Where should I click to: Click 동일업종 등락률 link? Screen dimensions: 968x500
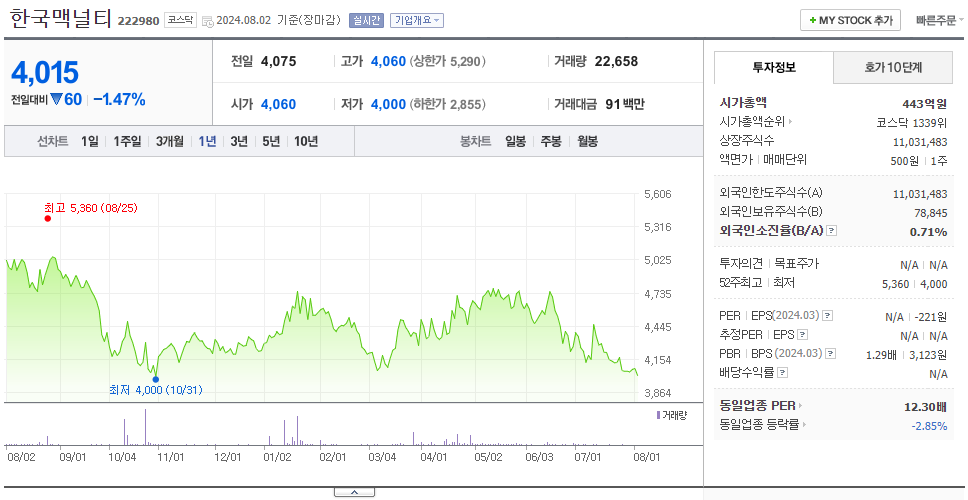(x=759, y=425)
